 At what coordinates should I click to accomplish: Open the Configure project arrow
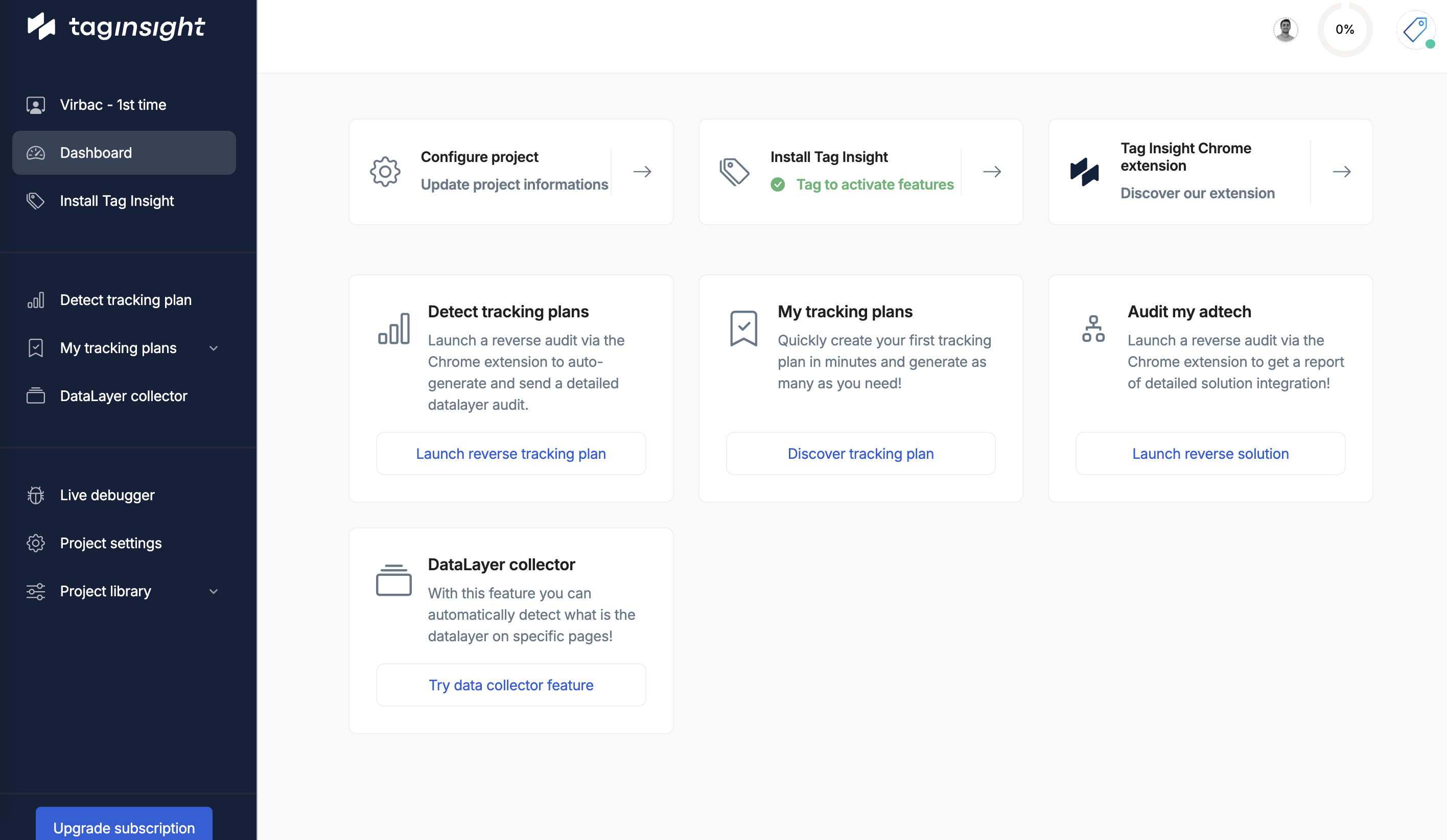(642, 171)
